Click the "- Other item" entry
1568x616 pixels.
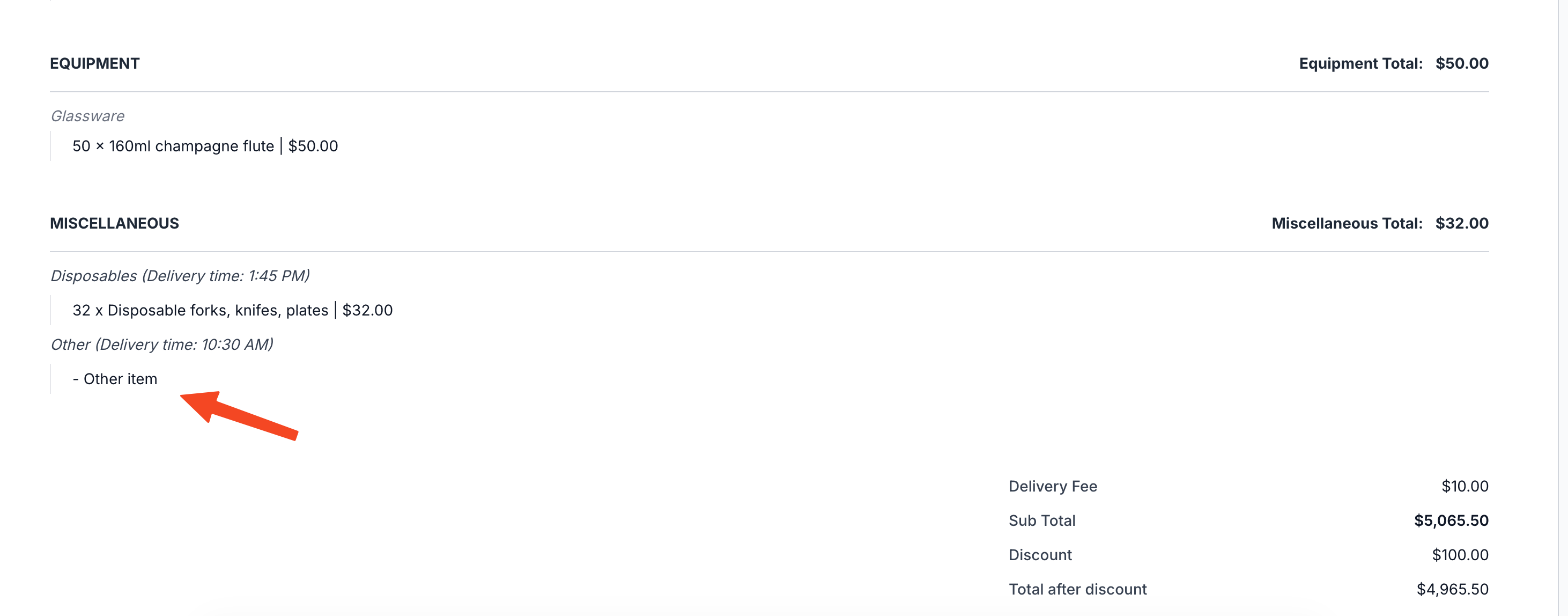(x=115, y=379)
